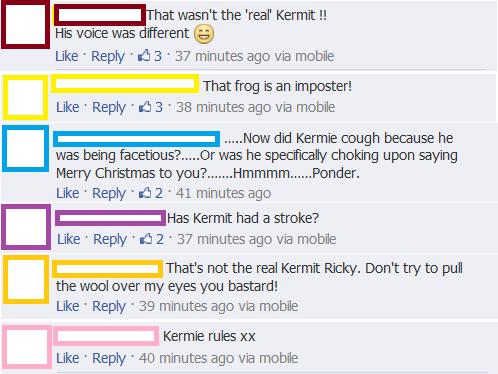The width and height of the screenshot is (498, 374).
Task: Open the dark red-framed commenter avatar
Action: (x=25, y=25)
